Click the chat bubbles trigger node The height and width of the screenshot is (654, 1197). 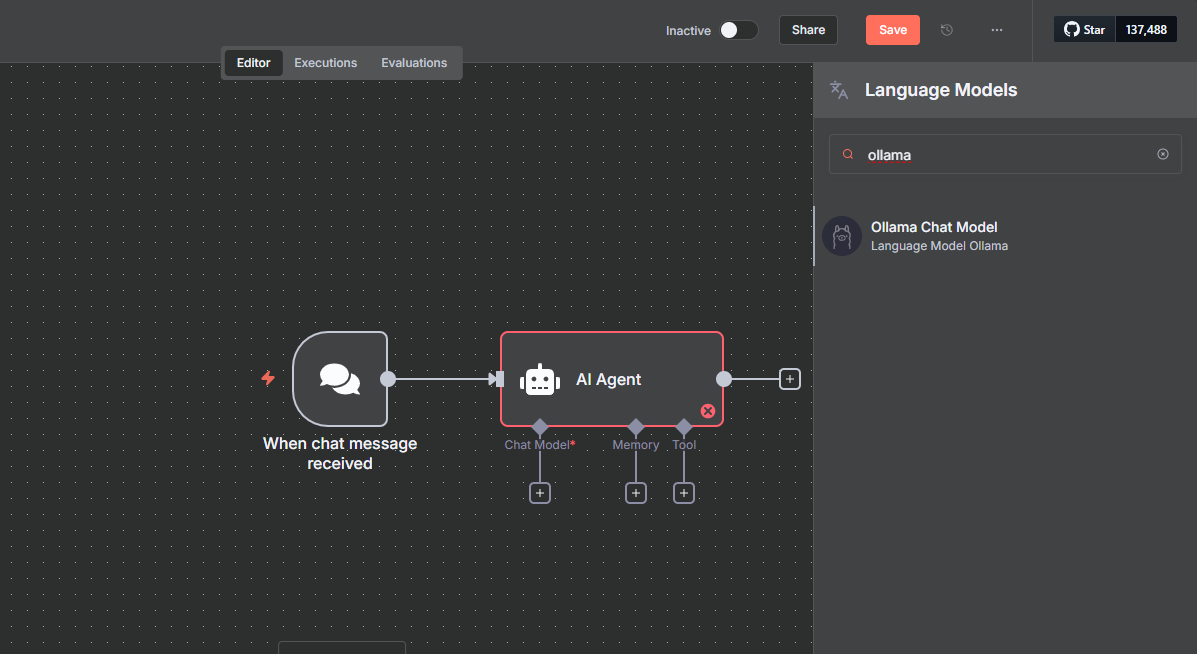(340, 379)
